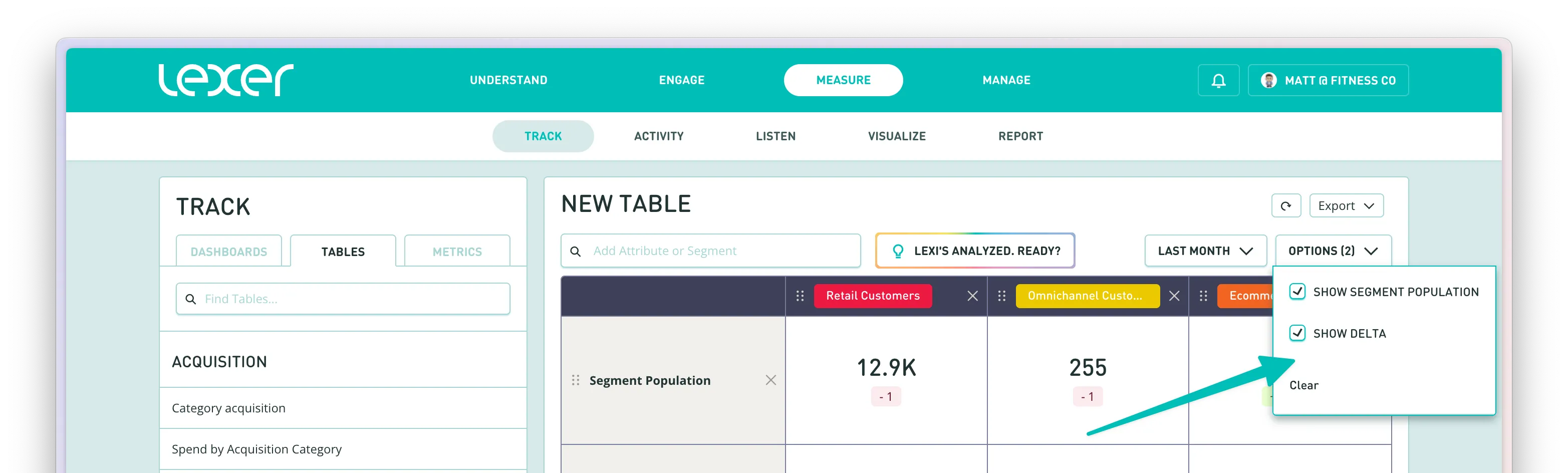This screenshot has width=1568, height=473.
Task: Select the Tables tab in Track panel
Action: click(x=343, y=251)
